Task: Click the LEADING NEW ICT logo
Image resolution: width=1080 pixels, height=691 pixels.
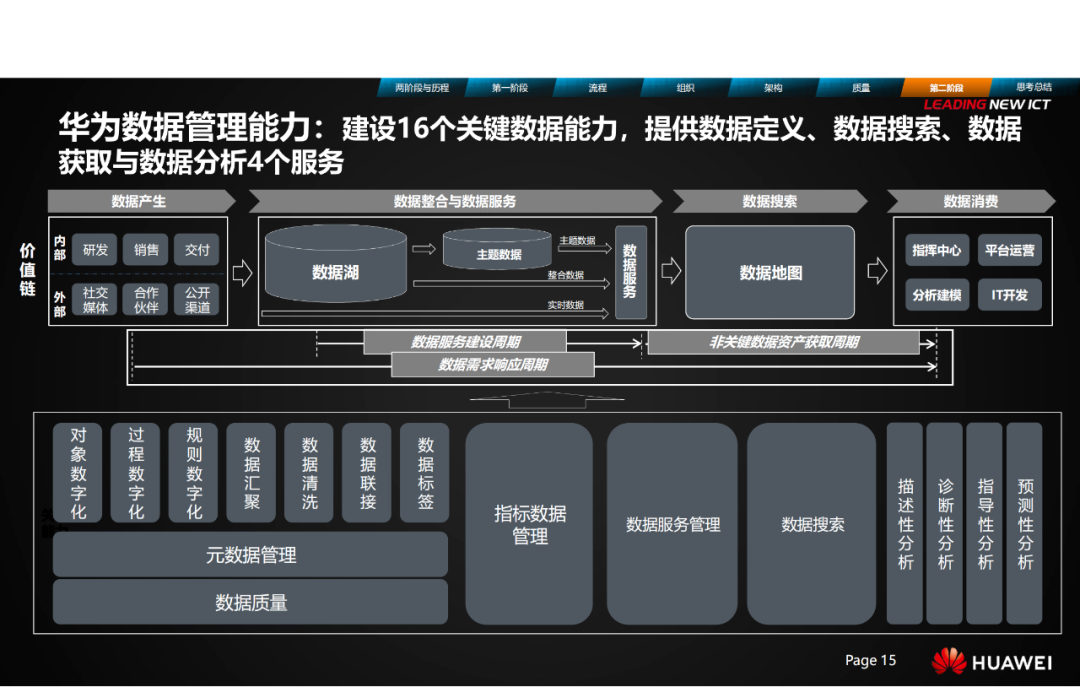Action: point(986,104)
